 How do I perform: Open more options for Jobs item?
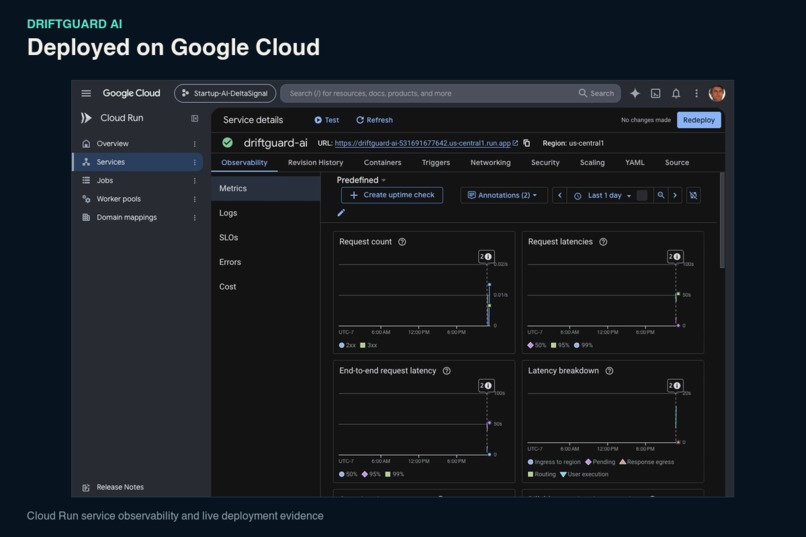coord(195,181)
